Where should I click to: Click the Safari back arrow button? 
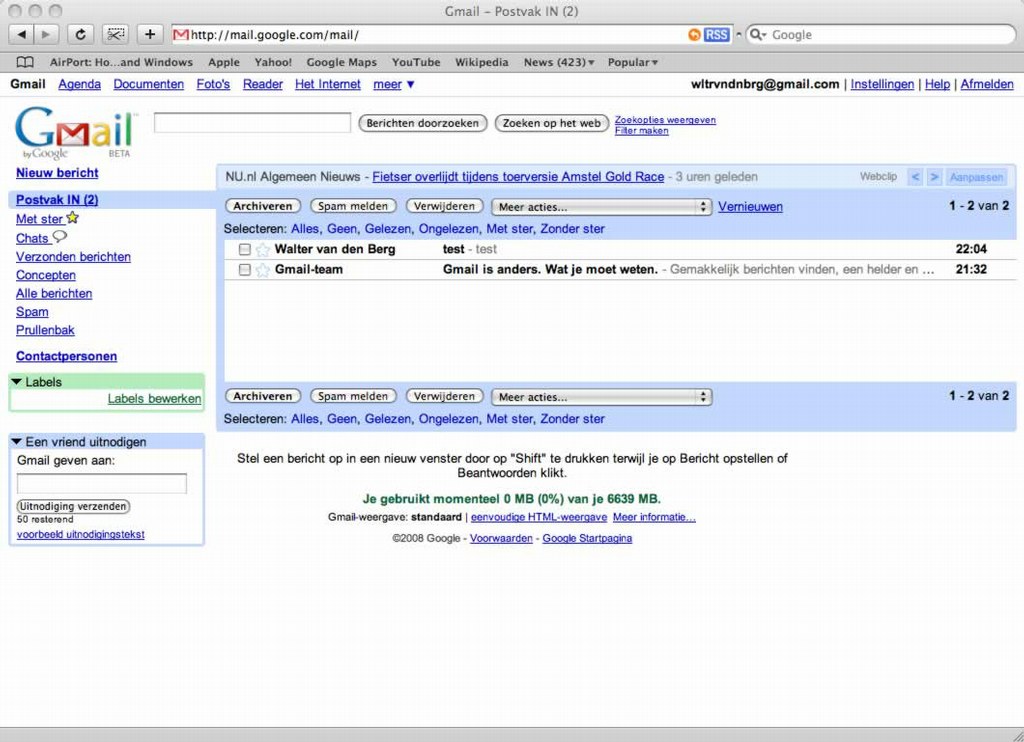(21, 34)
